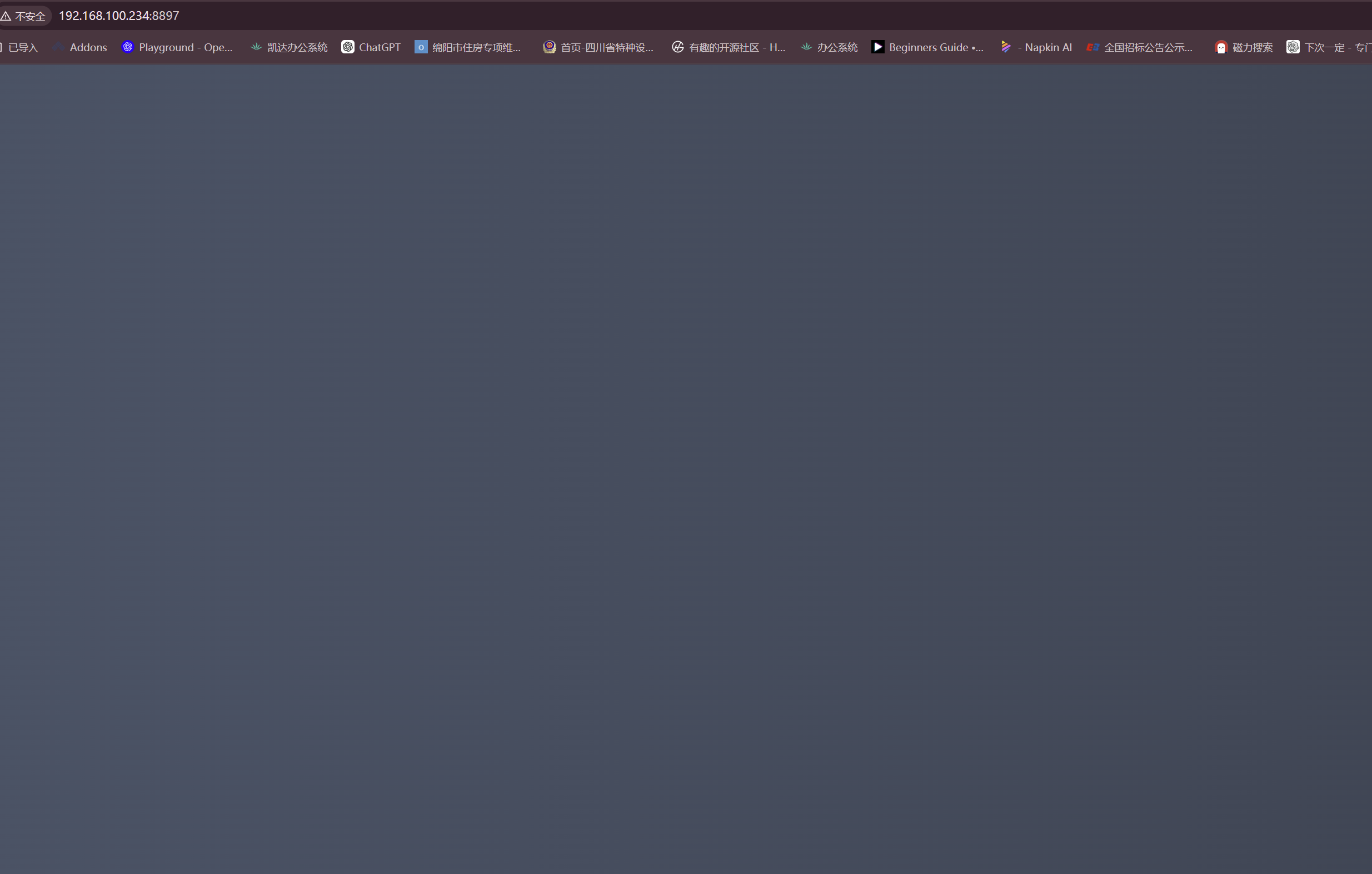Open the Beginners Guide play icon bookmark
1372x874 pixels.
(878, 47)
